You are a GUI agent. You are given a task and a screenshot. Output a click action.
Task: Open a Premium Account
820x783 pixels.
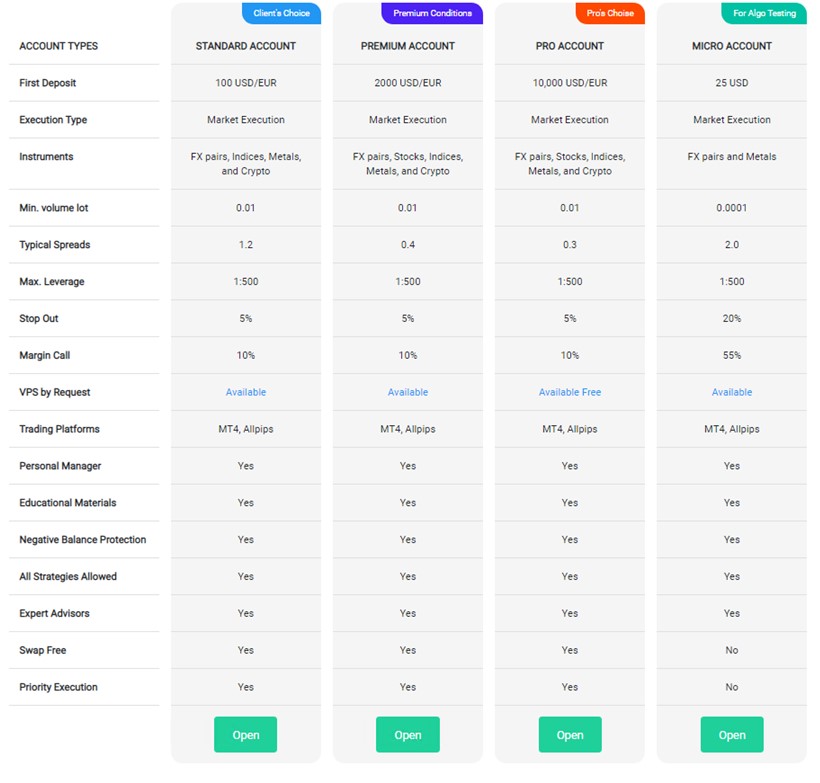(x=407, y=734)
